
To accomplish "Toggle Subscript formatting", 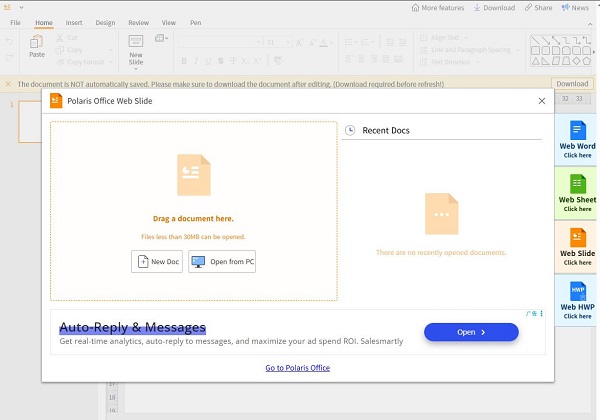I will click(245, 61).
